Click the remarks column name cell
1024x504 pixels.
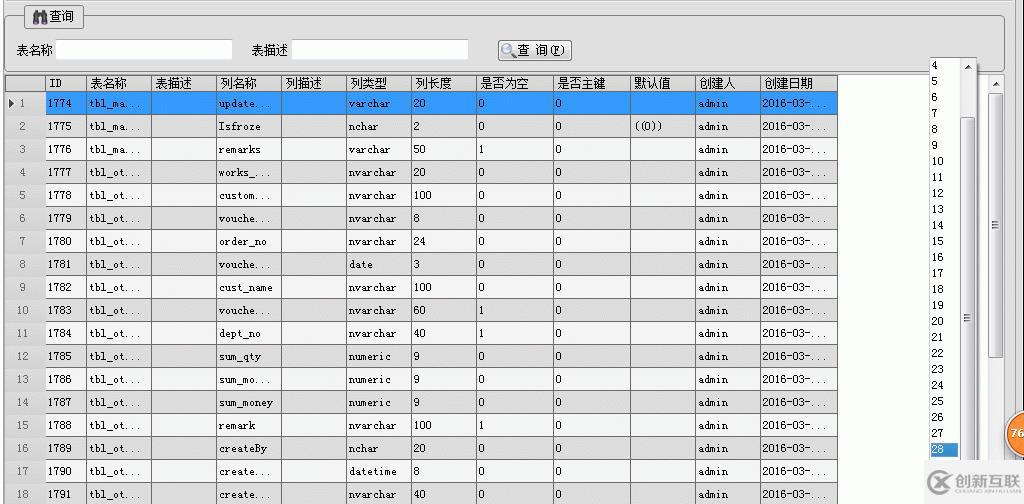(x=249, y=150)
